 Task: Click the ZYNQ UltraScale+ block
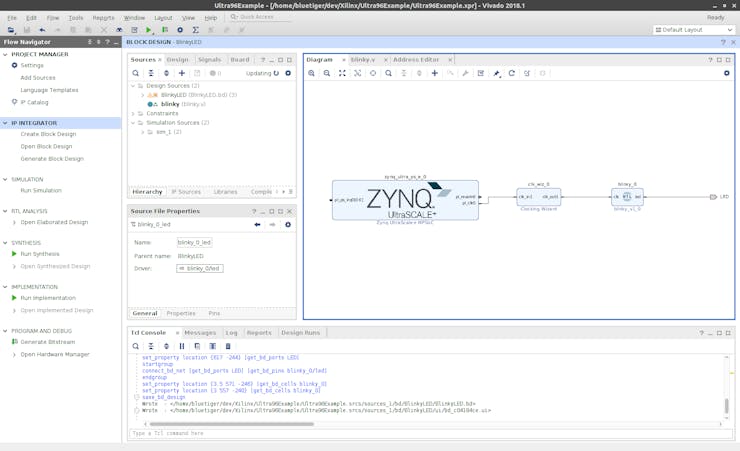pos(405,200)
